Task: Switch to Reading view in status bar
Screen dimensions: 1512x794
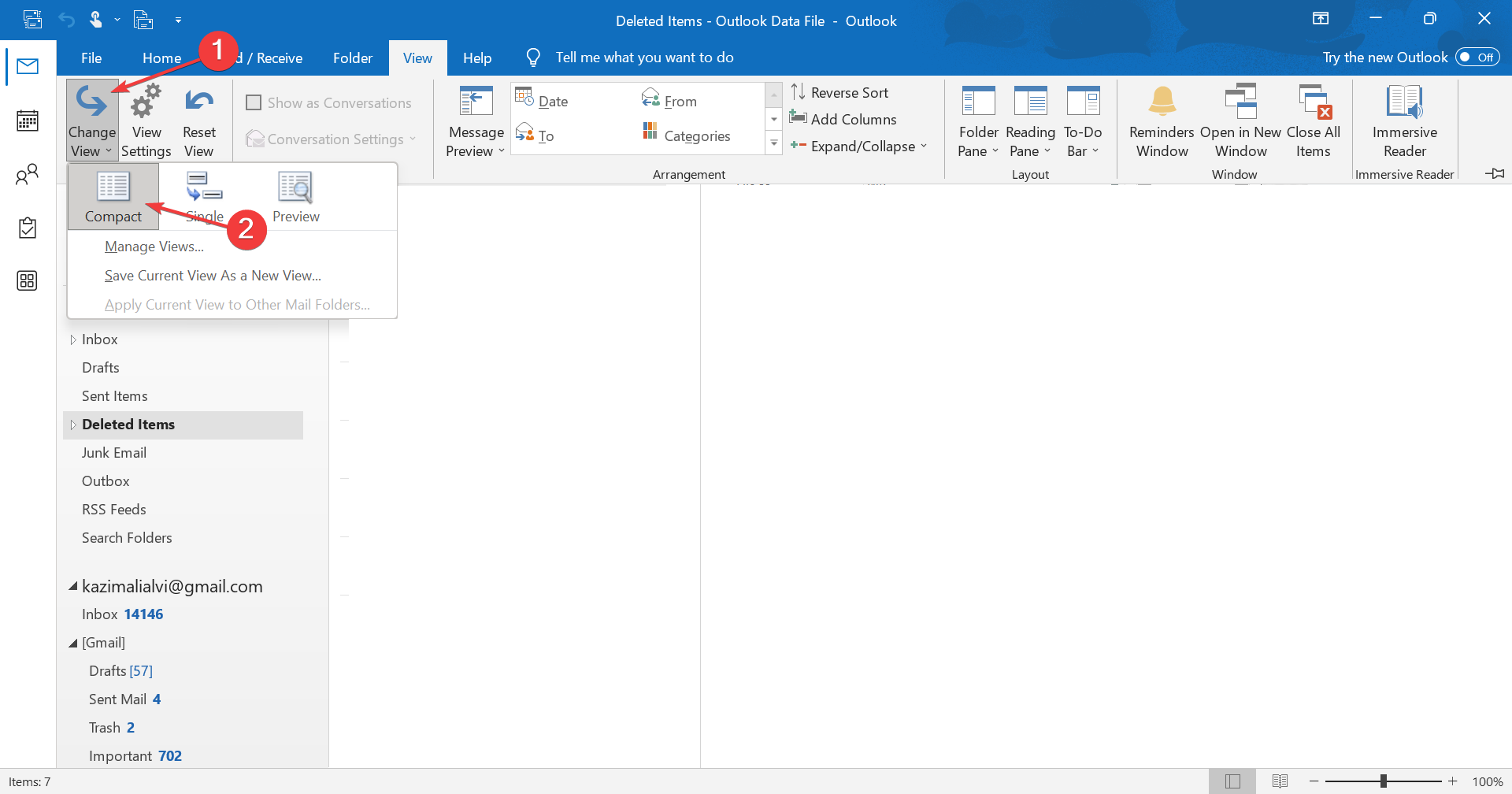Action: [x=1280, y=781]
